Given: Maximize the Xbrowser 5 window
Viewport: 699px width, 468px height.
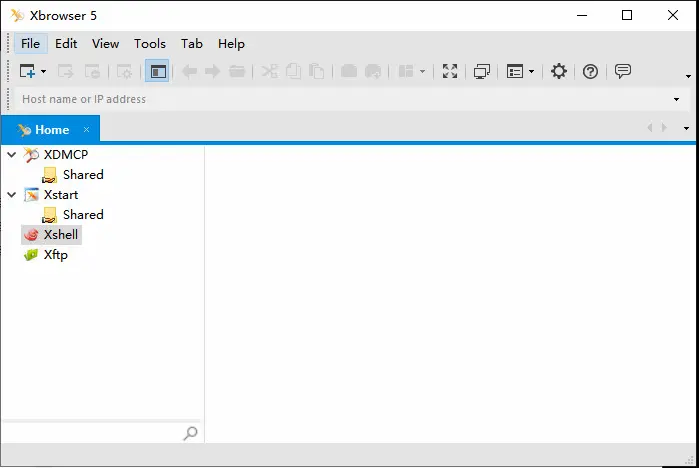Looking at the screenshot, I should [x=627, y=15].
